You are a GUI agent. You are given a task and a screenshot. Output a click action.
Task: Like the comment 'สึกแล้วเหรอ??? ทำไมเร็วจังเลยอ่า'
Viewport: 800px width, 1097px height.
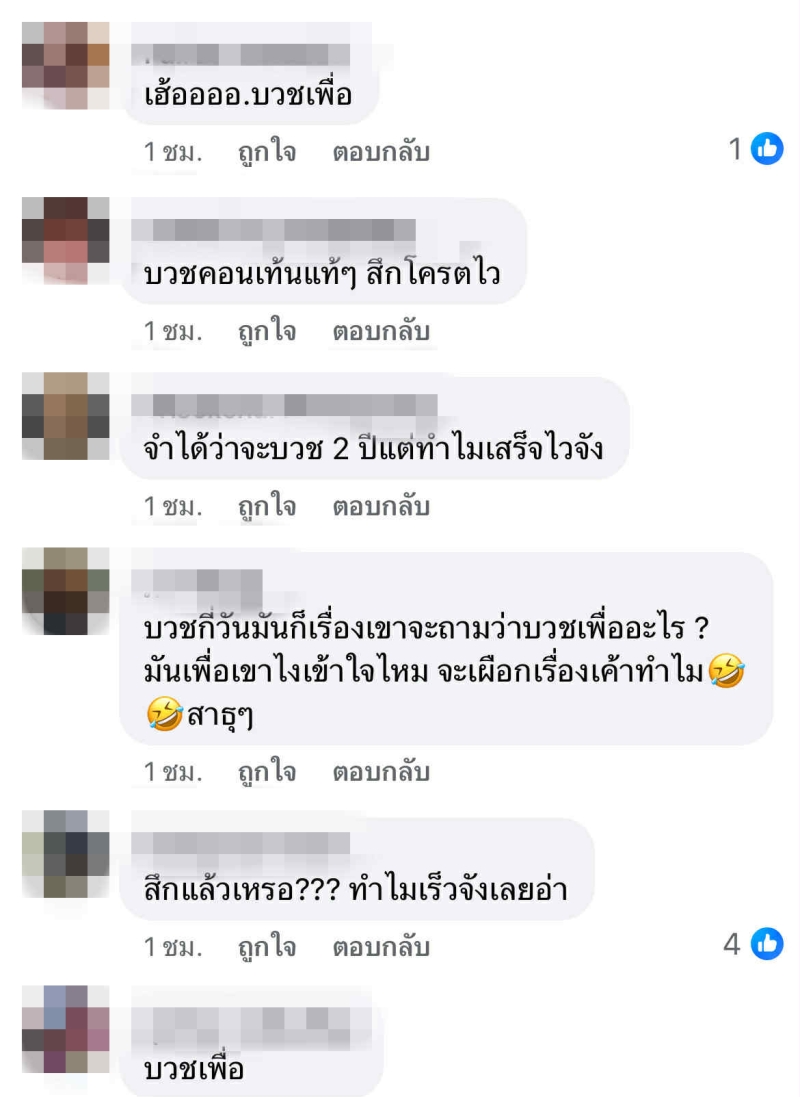pos(267,947)
